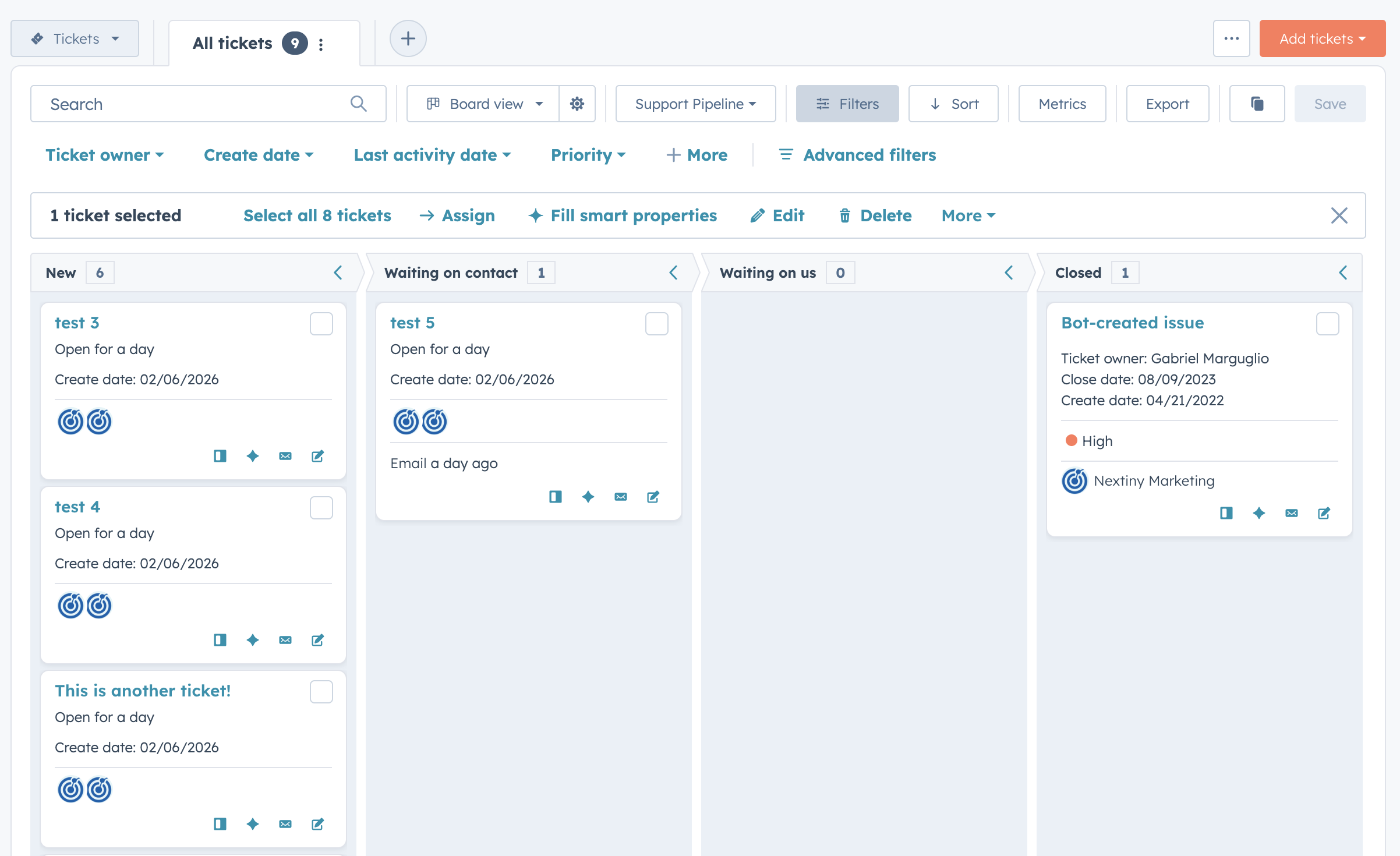This screenshot has width=1400, height=856.
Task: Click the AI sparkle icon on test 5 card
Action: tap(588, 497)
